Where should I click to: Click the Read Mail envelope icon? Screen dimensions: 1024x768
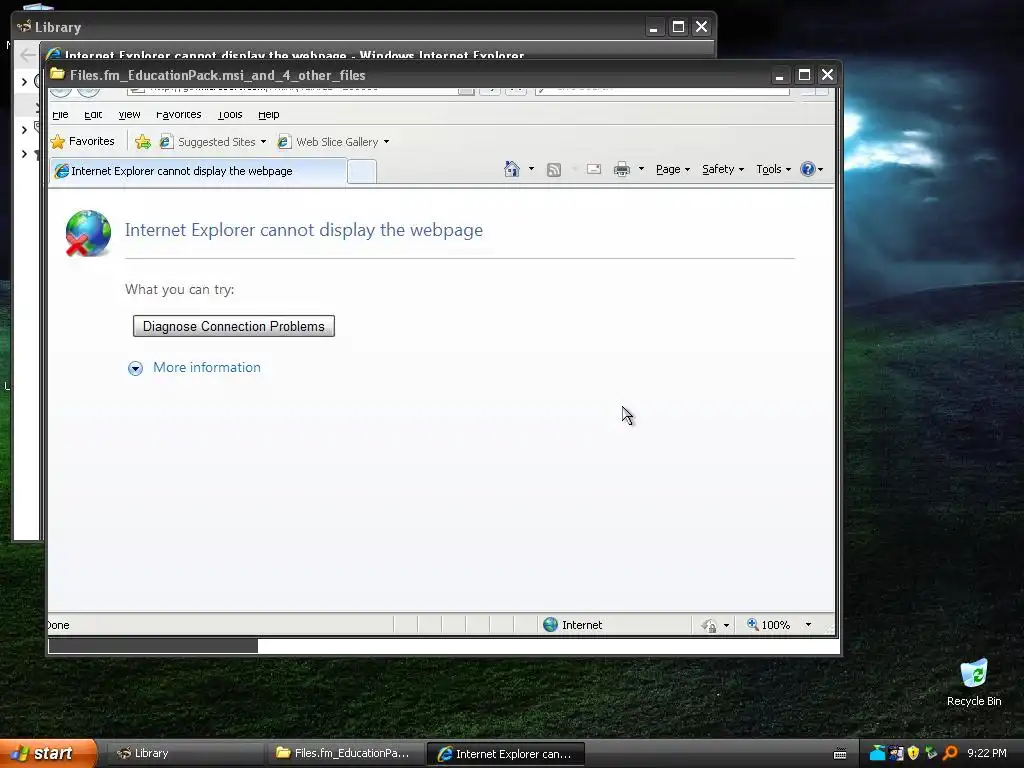point(594,169)
